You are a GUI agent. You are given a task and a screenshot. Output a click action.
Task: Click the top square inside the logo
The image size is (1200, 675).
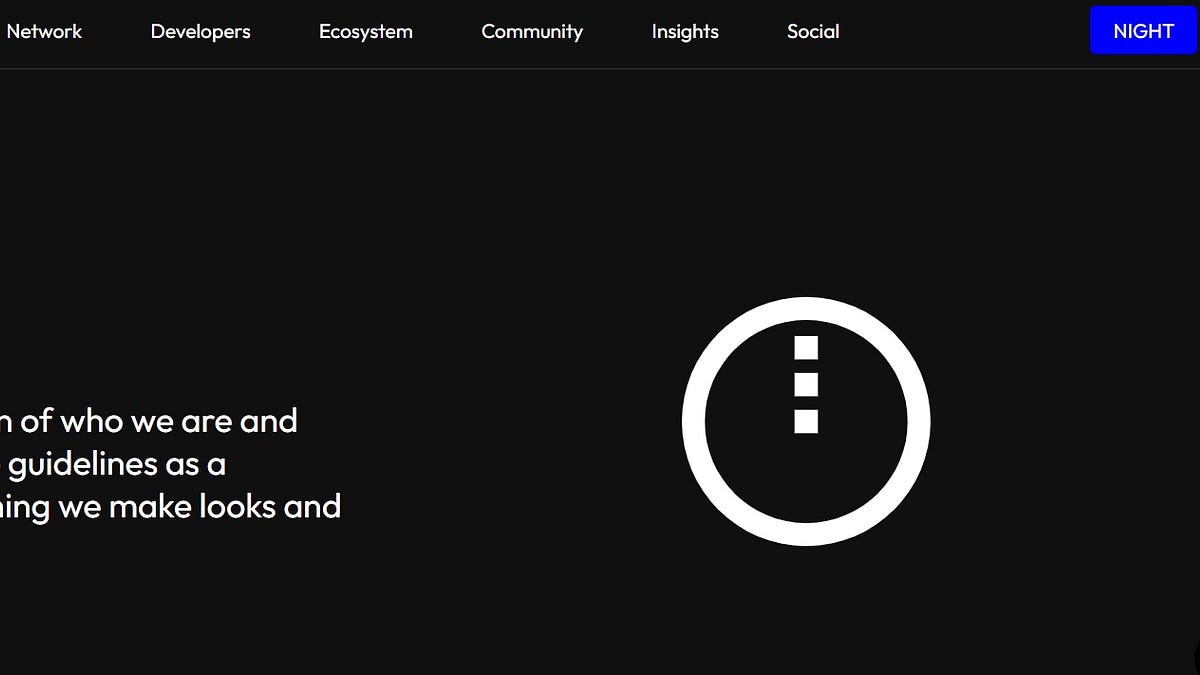click(x=806, y=347)
